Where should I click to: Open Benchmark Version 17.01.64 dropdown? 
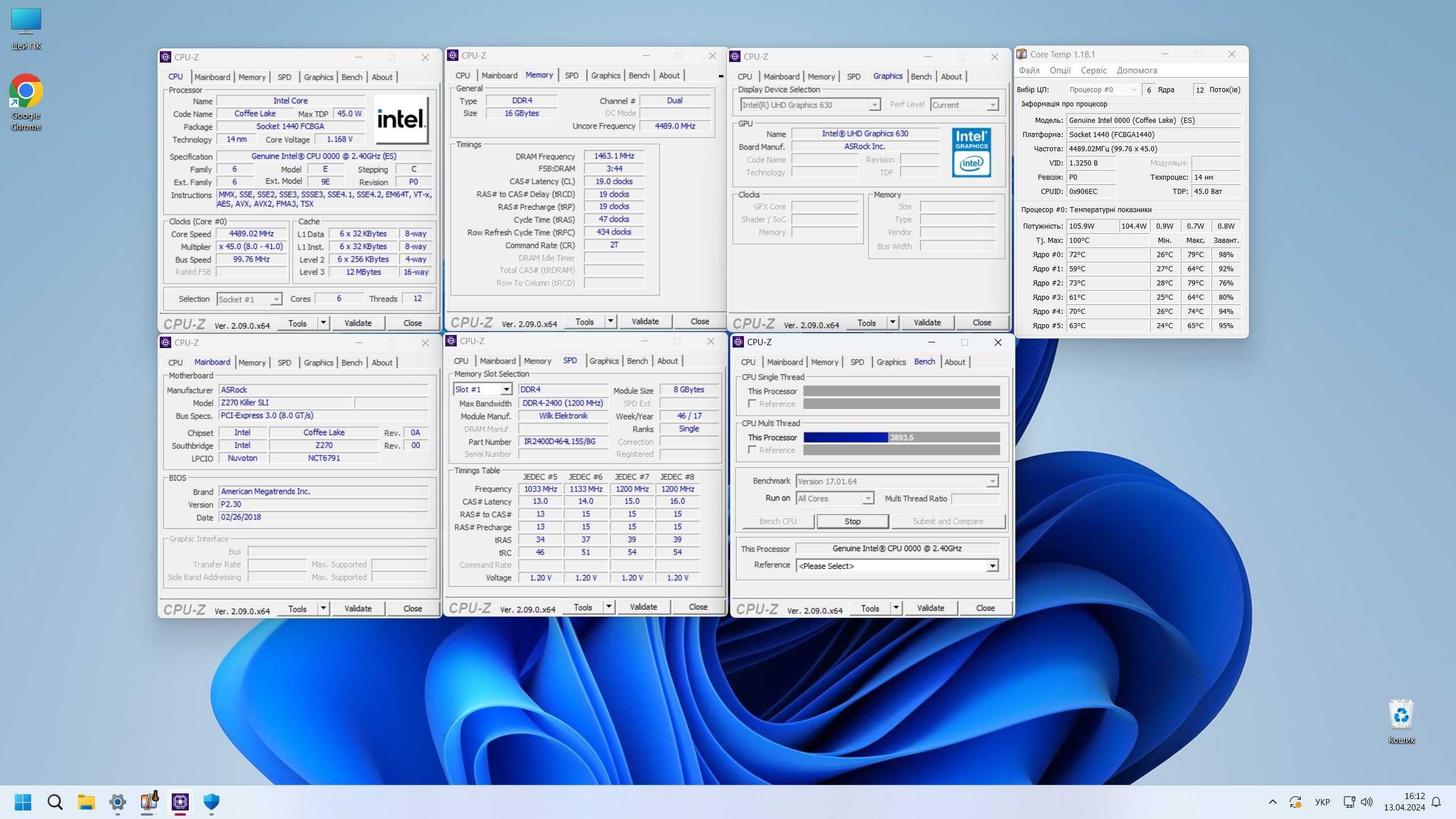(x=897, y=481)
